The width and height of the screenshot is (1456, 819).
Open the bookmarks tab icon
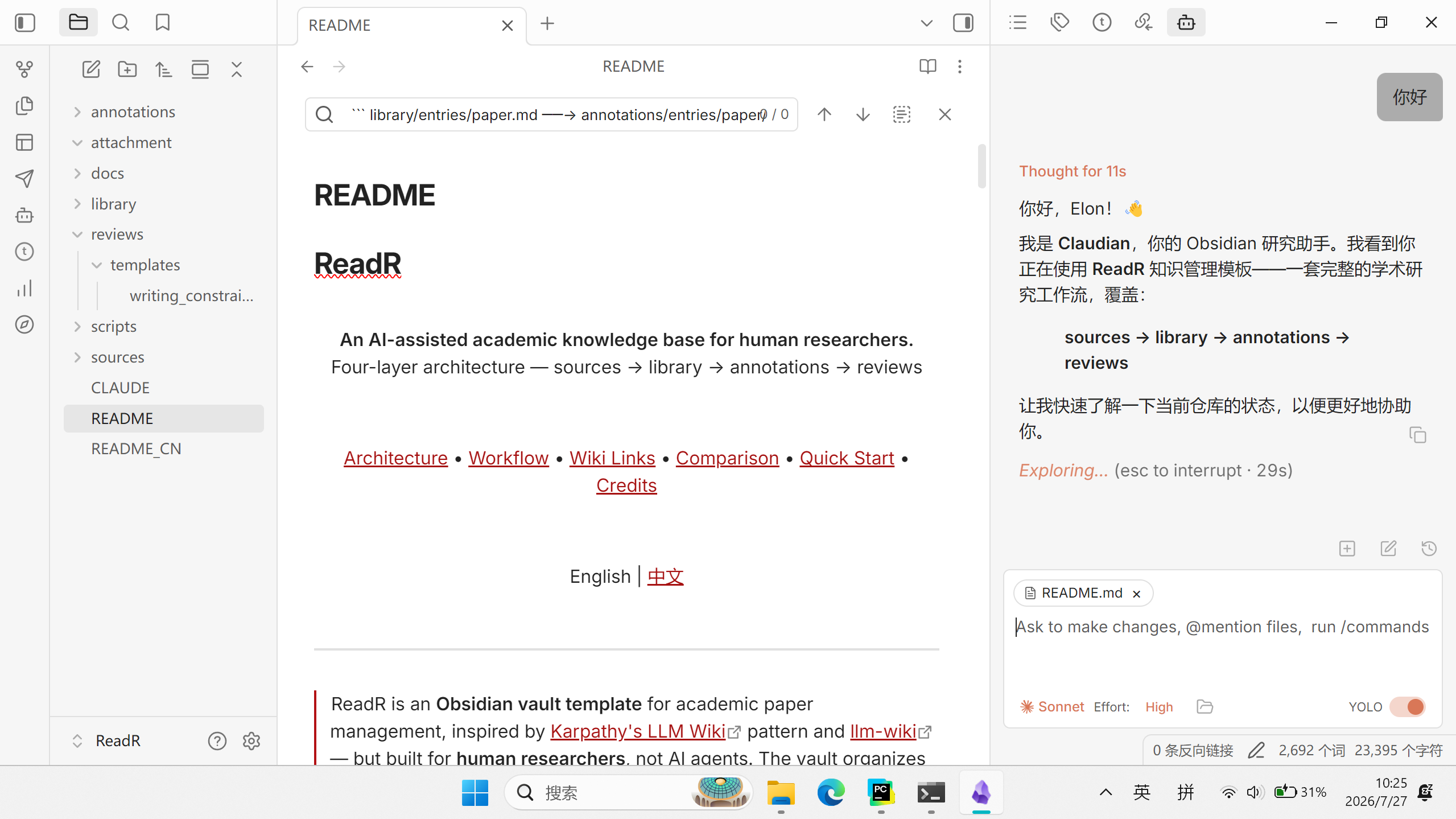[x=163, y=23]
